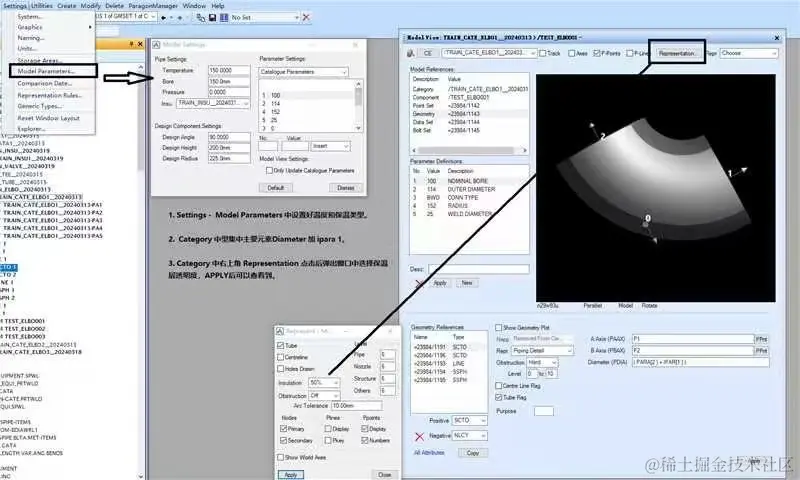Close the orange explorer panel with its X
This screenshot has width=800, height=480.
pos(140,44)
